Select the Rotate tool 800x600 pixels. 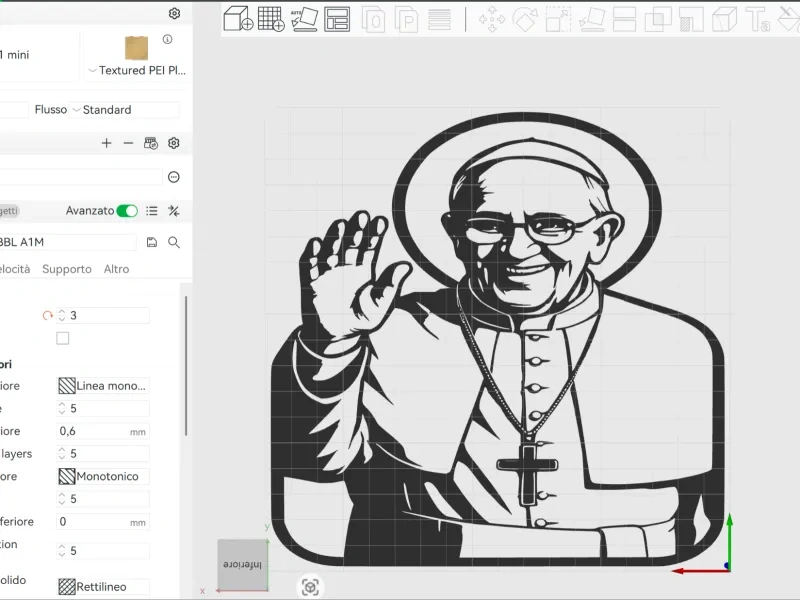(525, 20)
